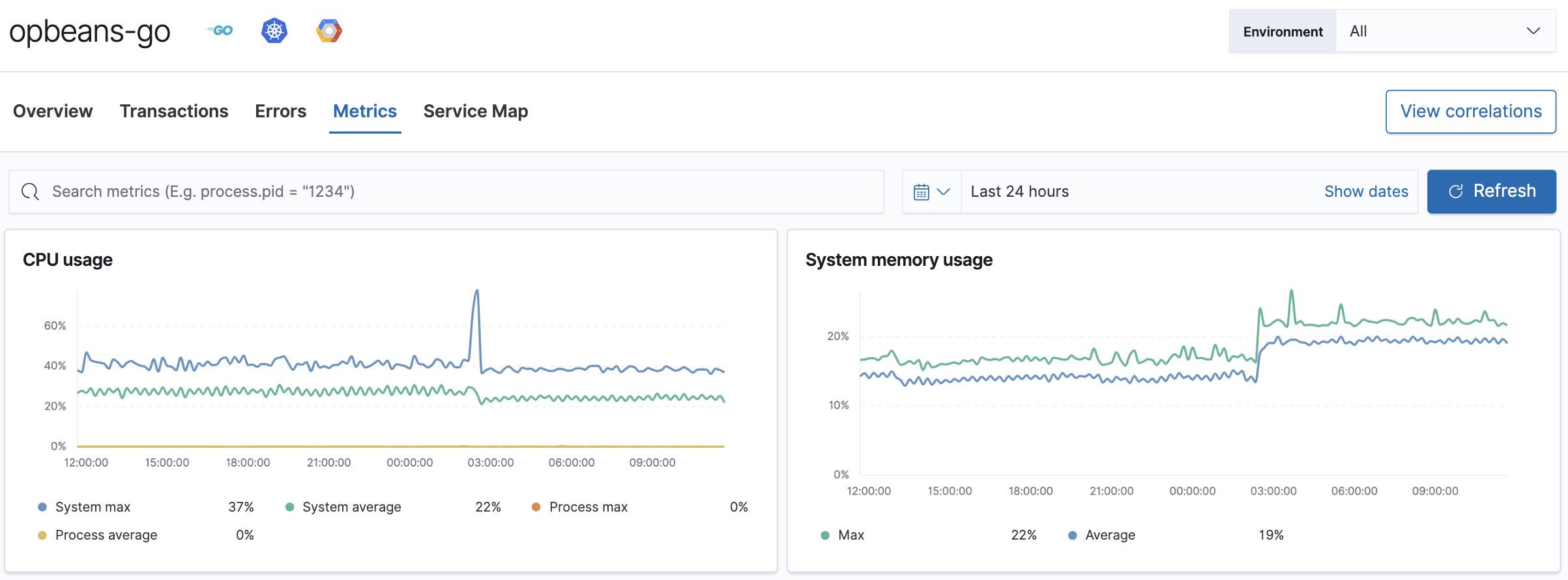Click the Show dates link
Viewport: 1568px width, 580px height.
tap(1366, 192)
